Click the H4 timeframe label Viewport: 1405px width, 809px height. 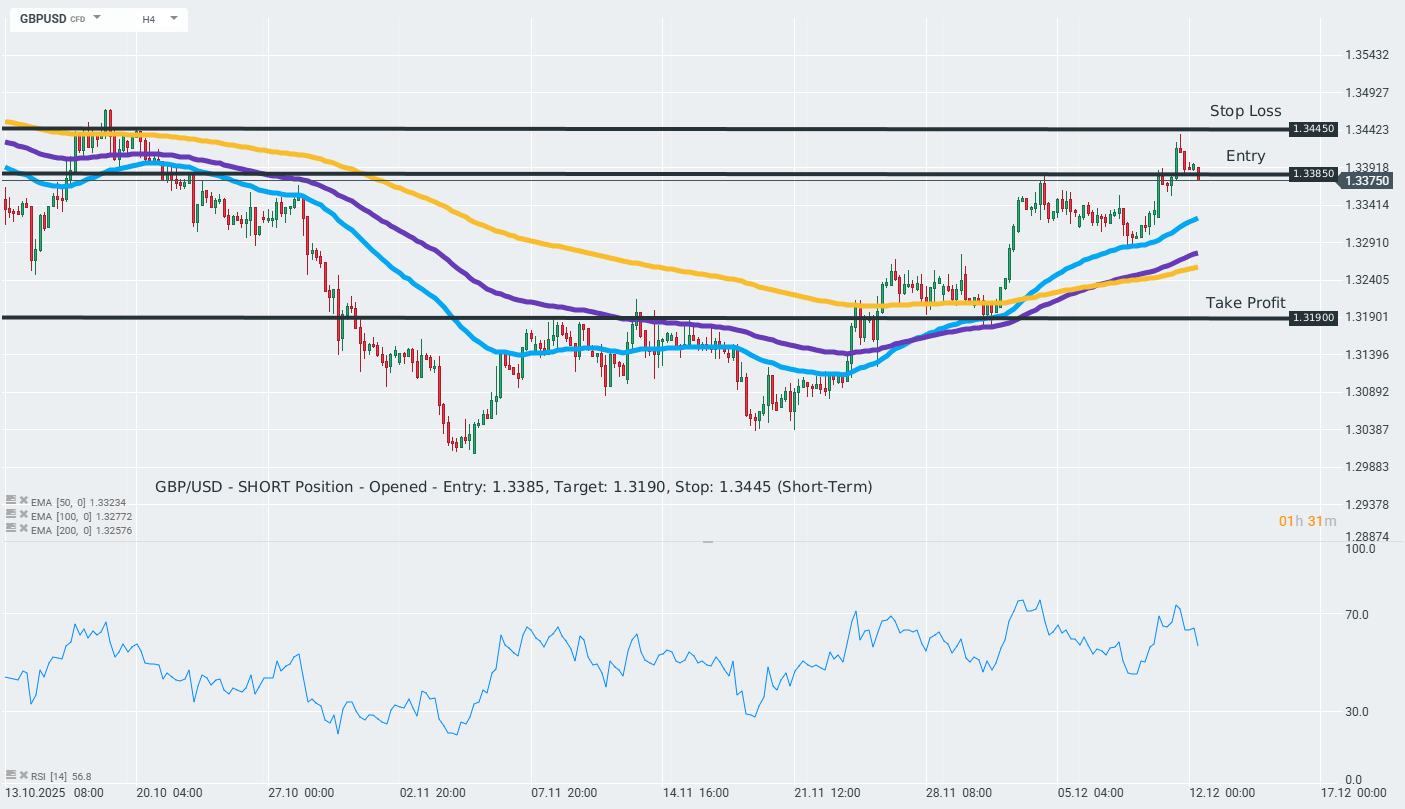148,19
